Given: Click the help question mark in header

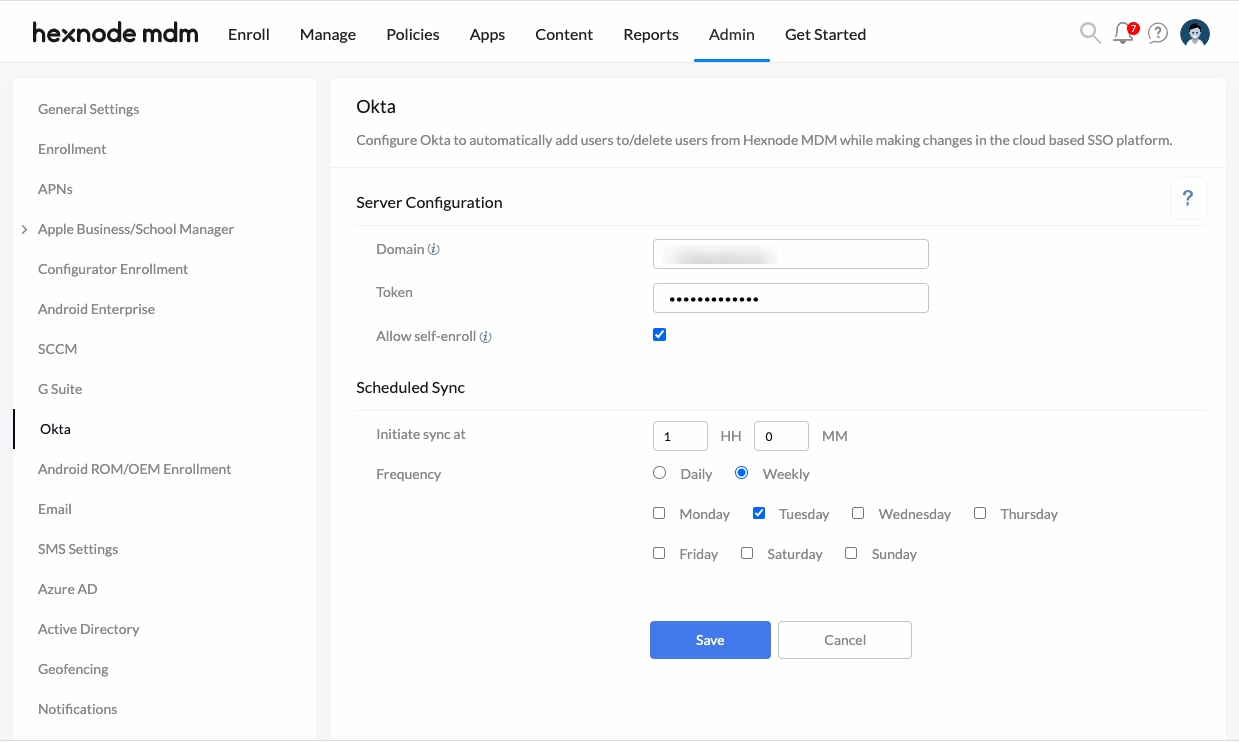Looking at the screenshot, I should 1158,33.
